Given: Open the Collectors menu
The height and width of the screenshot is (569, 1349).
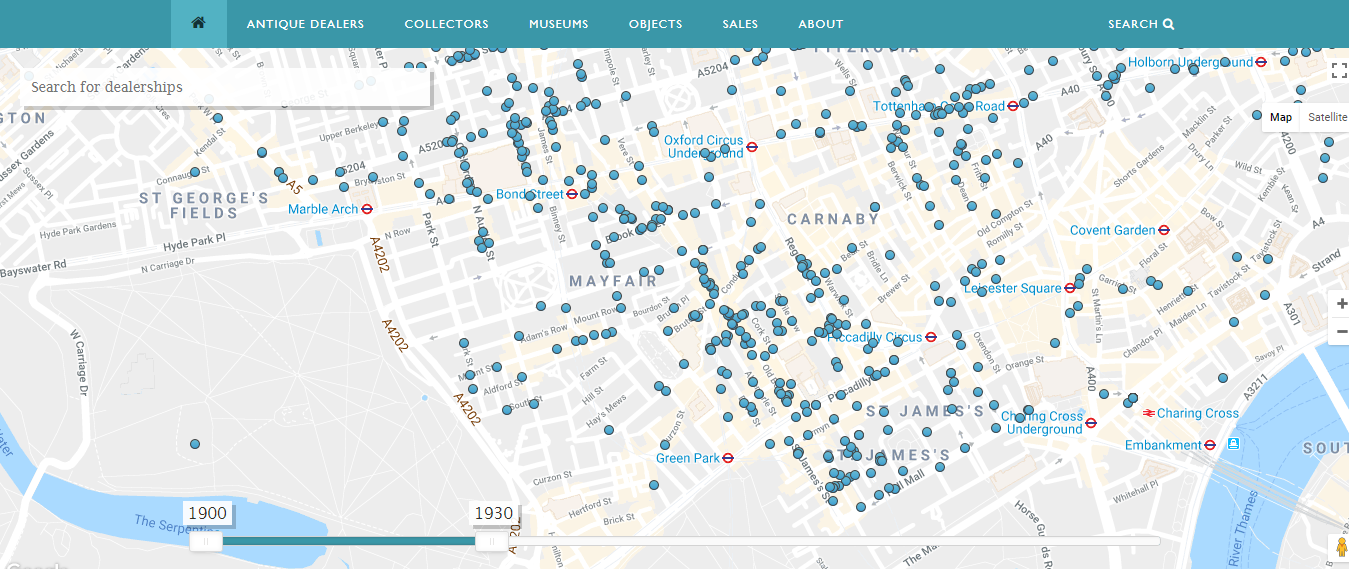Looking at the screenshot, I should (446, 24).
